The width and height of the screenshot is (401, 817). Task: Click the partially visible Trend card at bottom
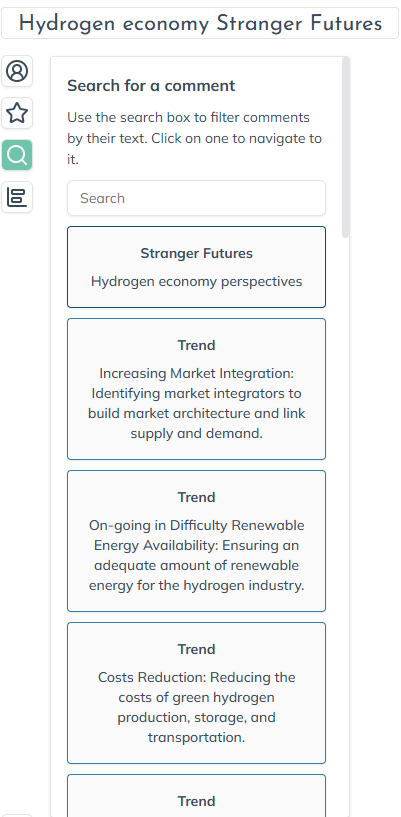[196, 796]
